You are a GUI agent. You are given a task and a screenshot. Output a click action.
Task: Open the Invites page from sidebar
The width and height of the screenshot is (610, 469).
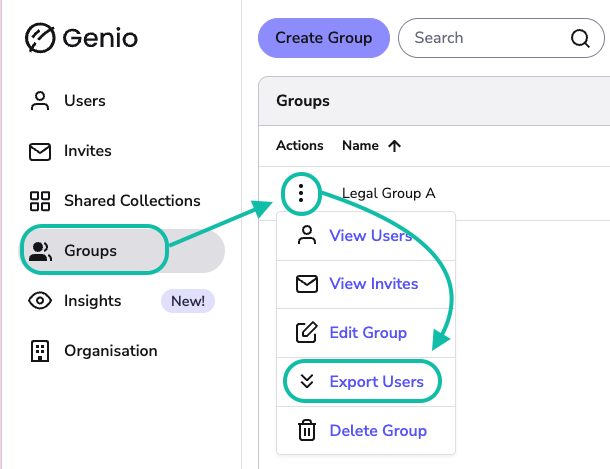(122, 151)
